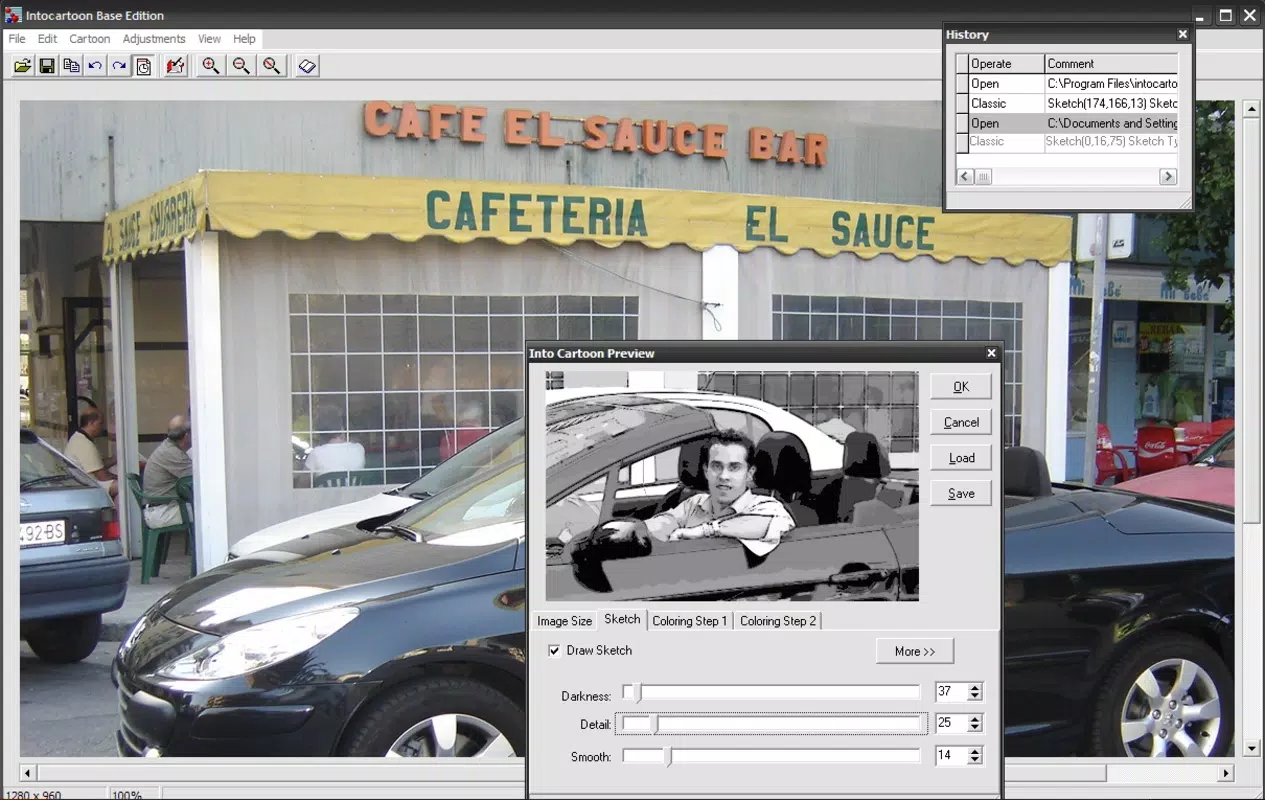This screenshot has width=1265, height=800.
Task: Click the Save button in preview dialog
Action: click(x=961, y=494)
